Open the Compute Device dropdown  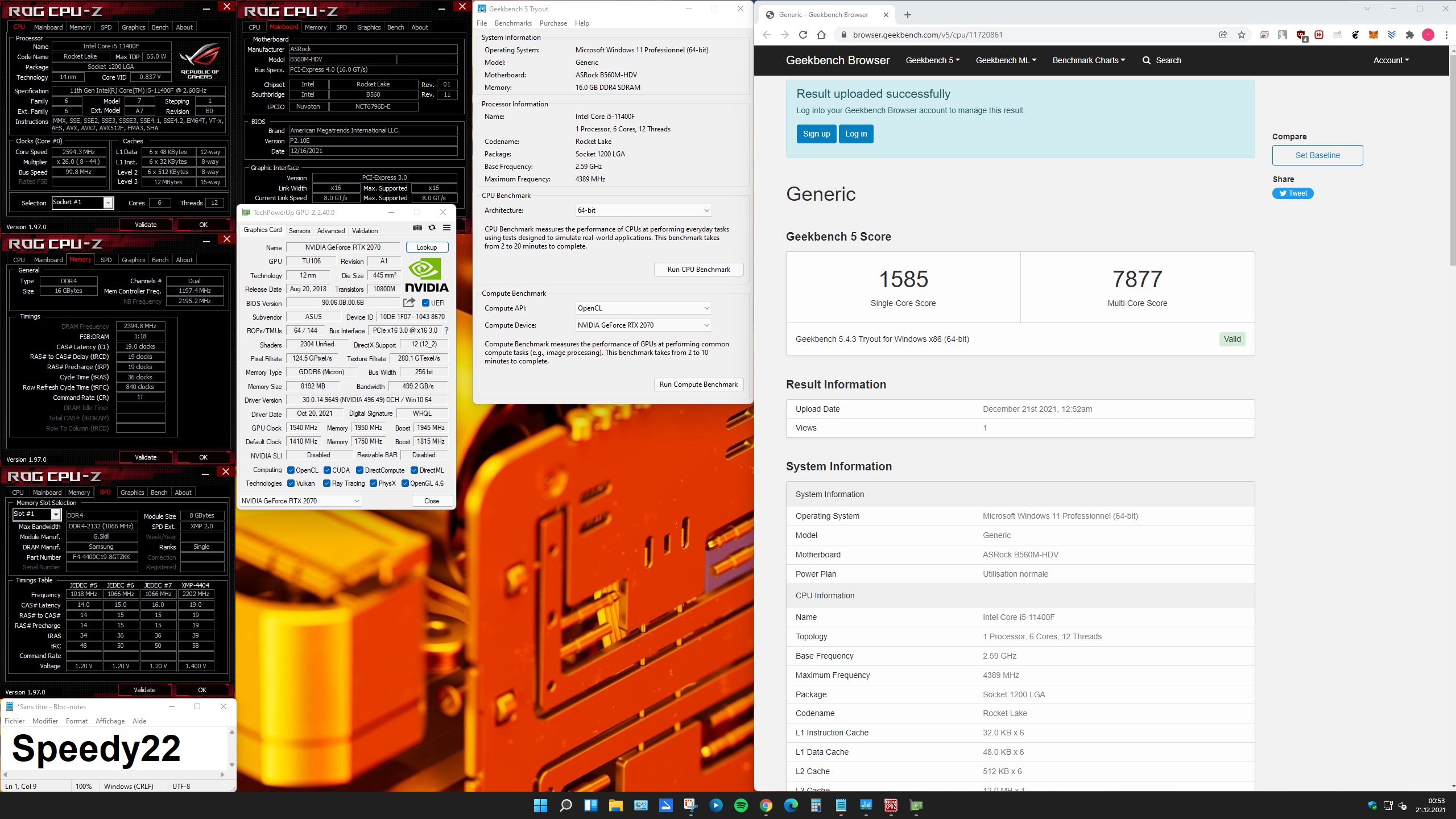pos(643,325)
